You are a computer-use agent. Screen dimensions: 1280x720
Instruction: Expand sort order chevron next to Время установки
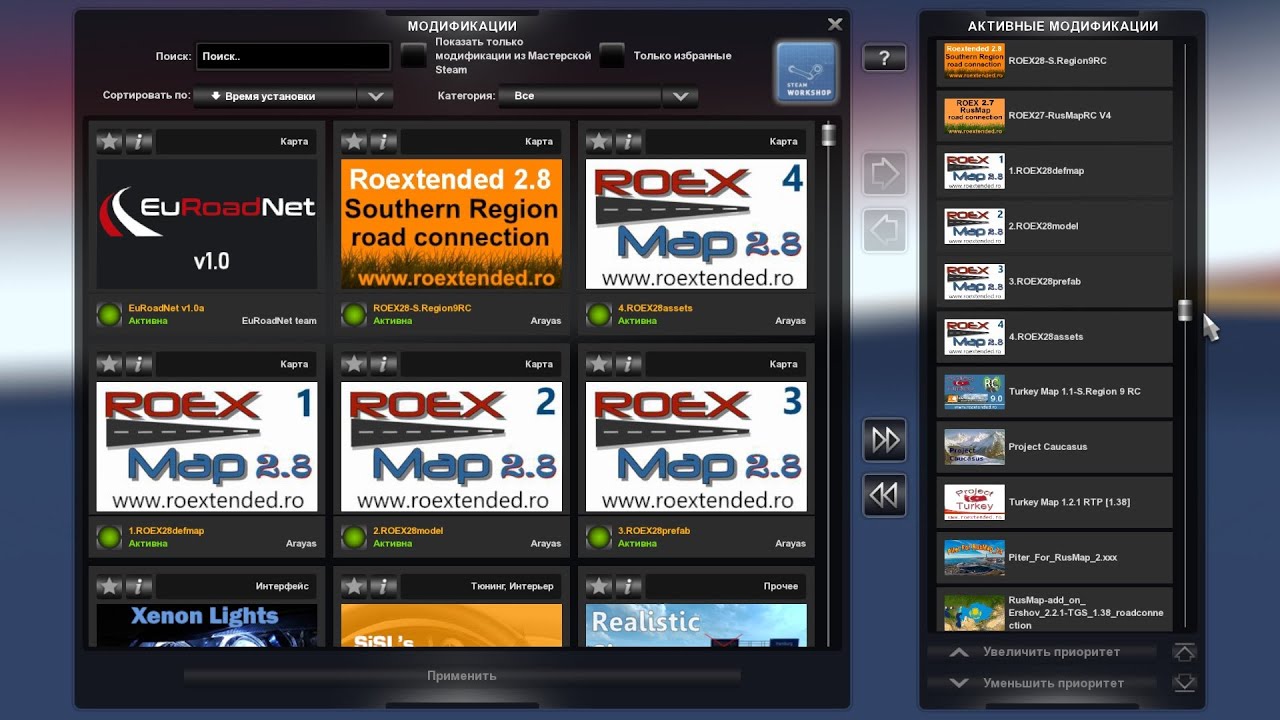[x=375, y=96]
